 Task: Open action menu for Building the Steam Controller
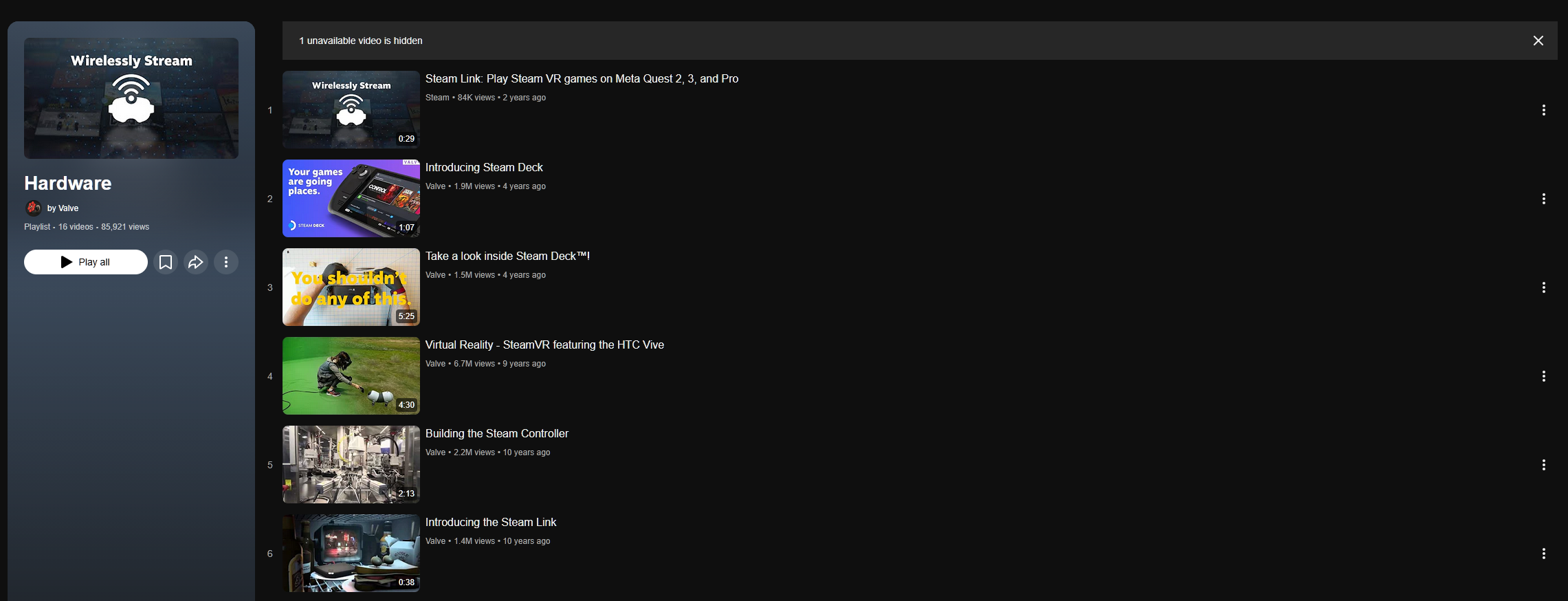[1544, 465]
